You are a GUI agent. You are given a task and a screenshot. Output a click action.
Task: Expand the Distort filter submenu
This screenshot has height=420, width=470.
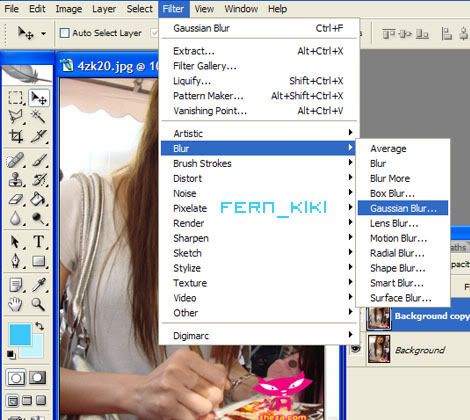(x=257, y=178)
